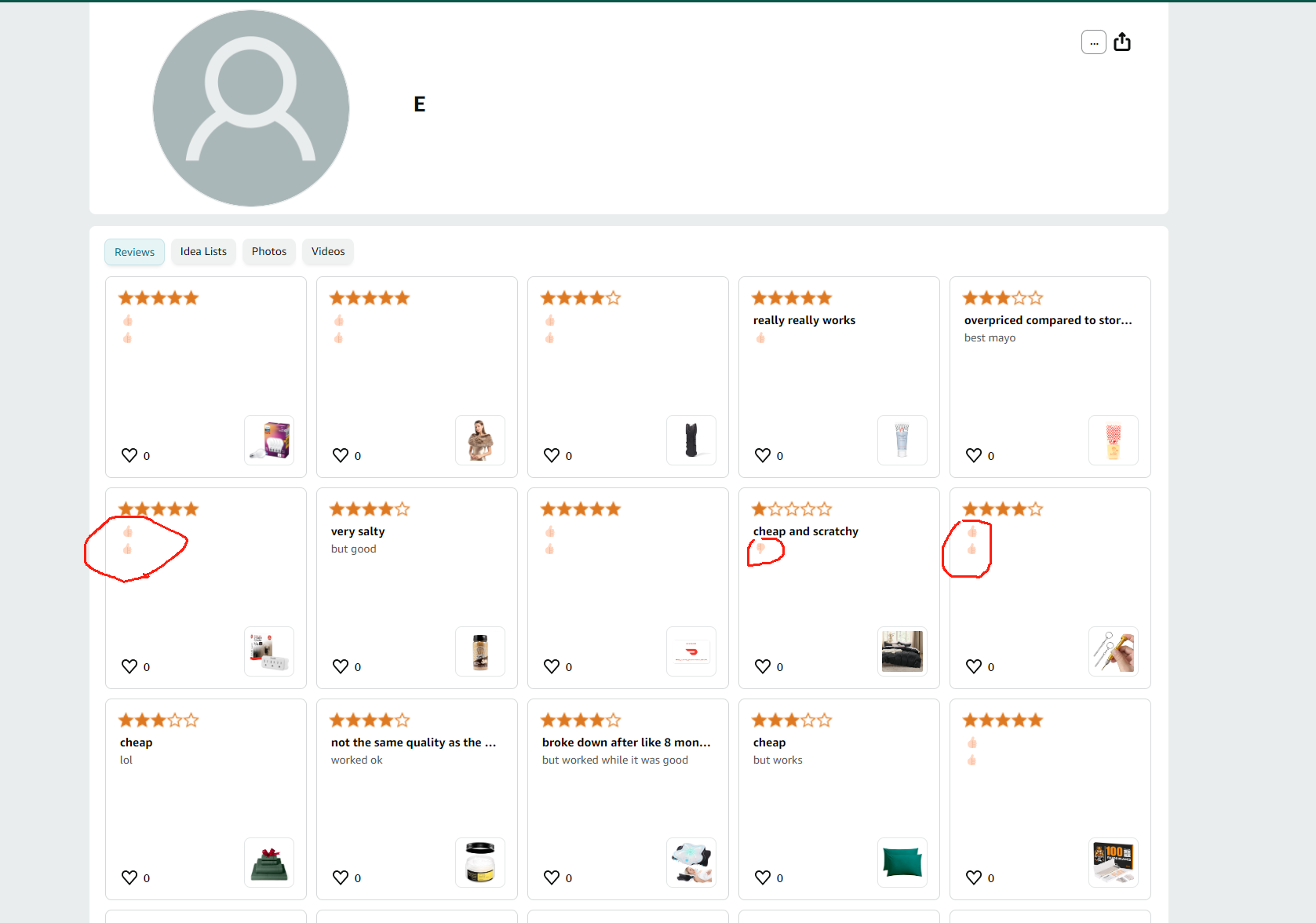The height and width of the screenshot is (923, 1316).
Task: Like the engraving pen product review
Action: point(974,666)
